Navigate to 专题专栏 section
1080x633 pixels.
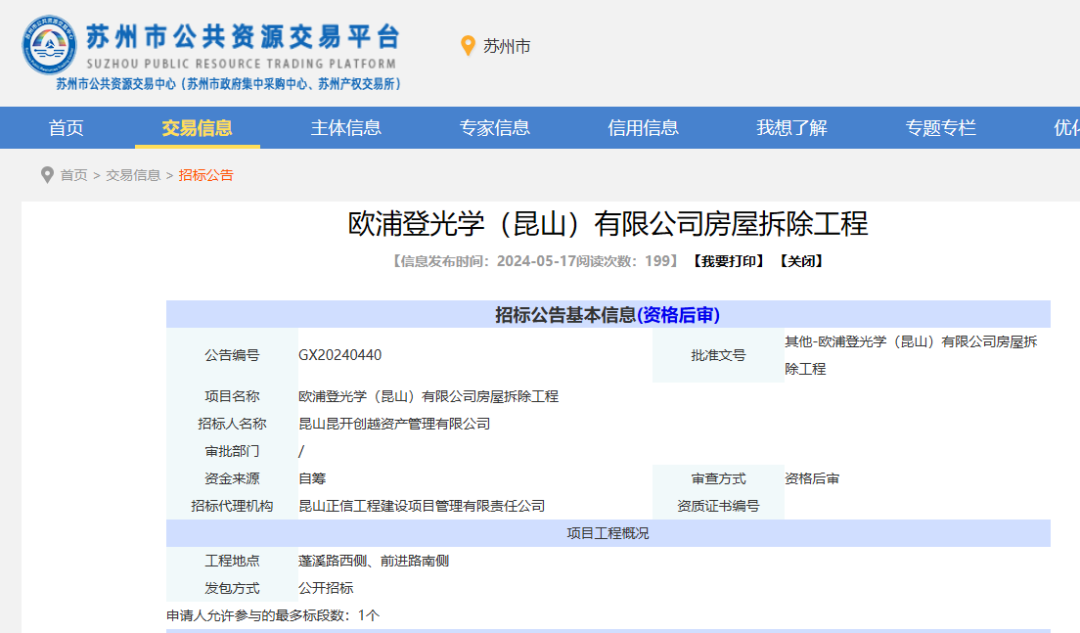[940, 128]
